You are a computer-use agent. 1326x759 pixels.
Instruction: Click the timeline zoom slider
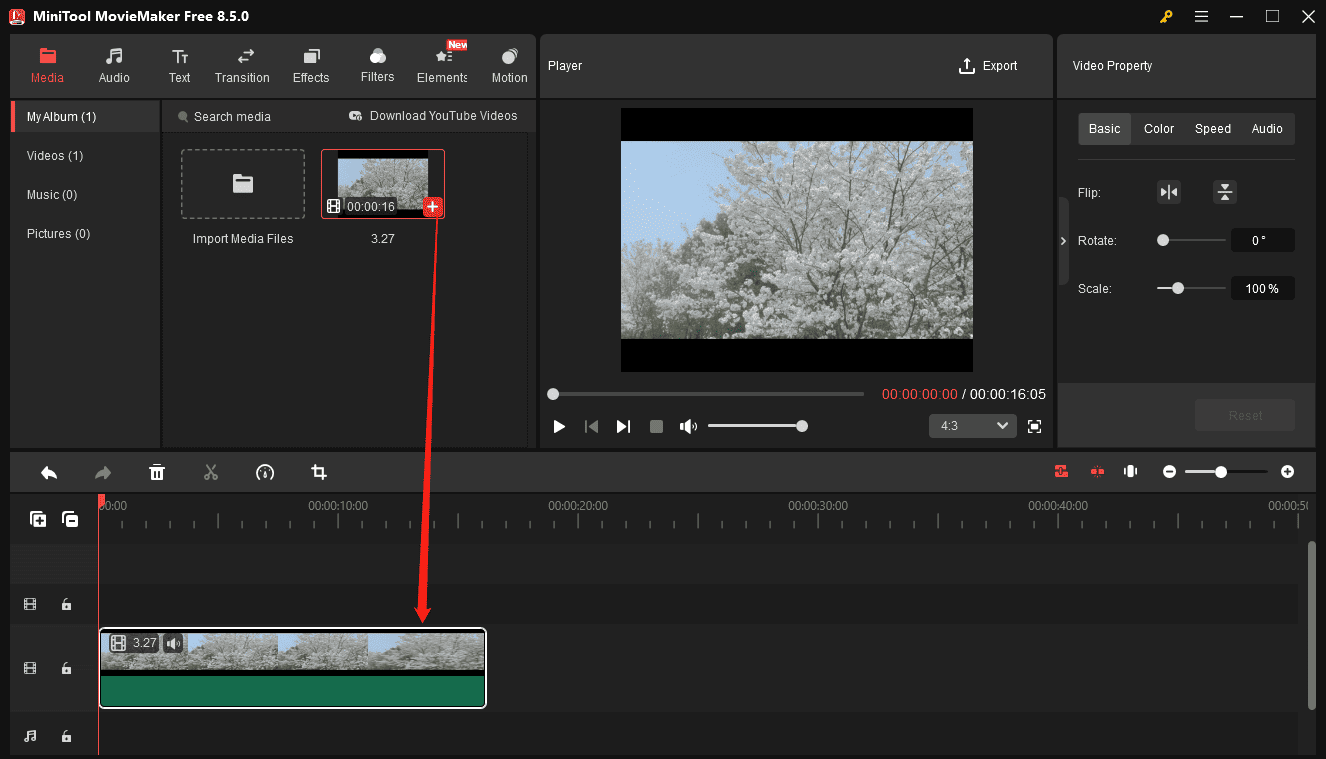pyautogui.click(x=1221, y=471)
